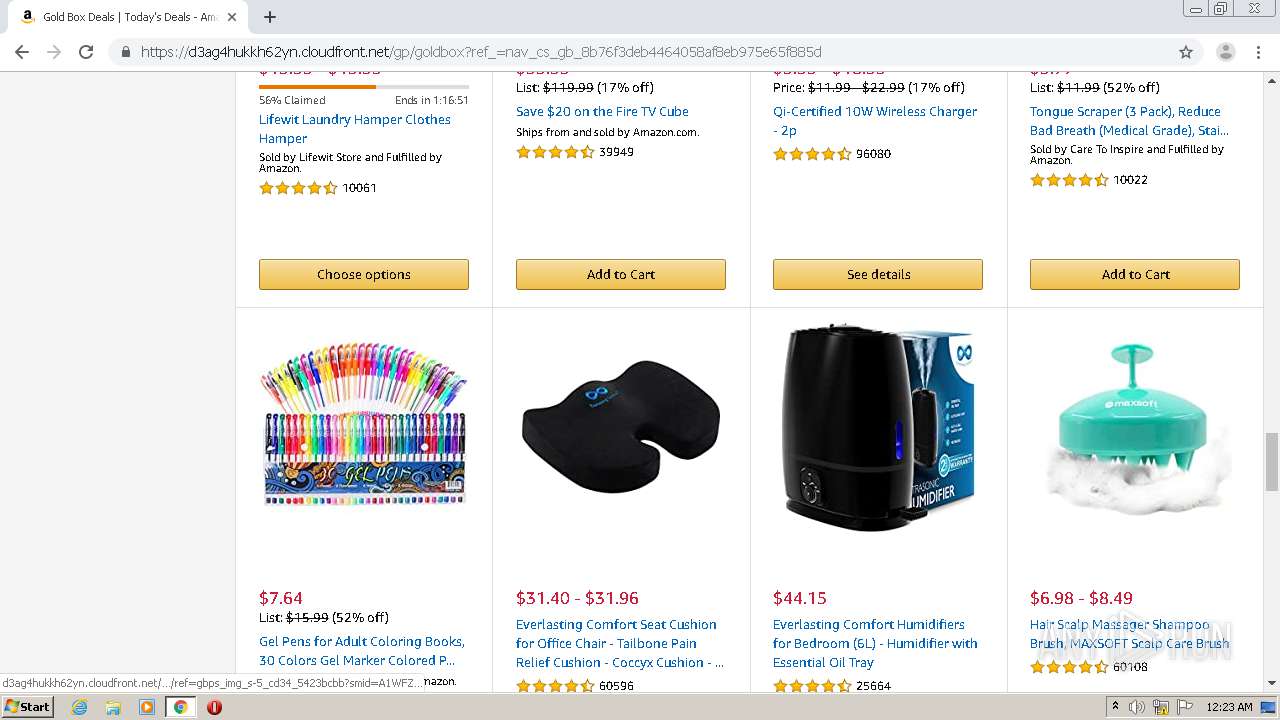
Task: Bookmark this page with the star icon
Action: point(1186,52)
